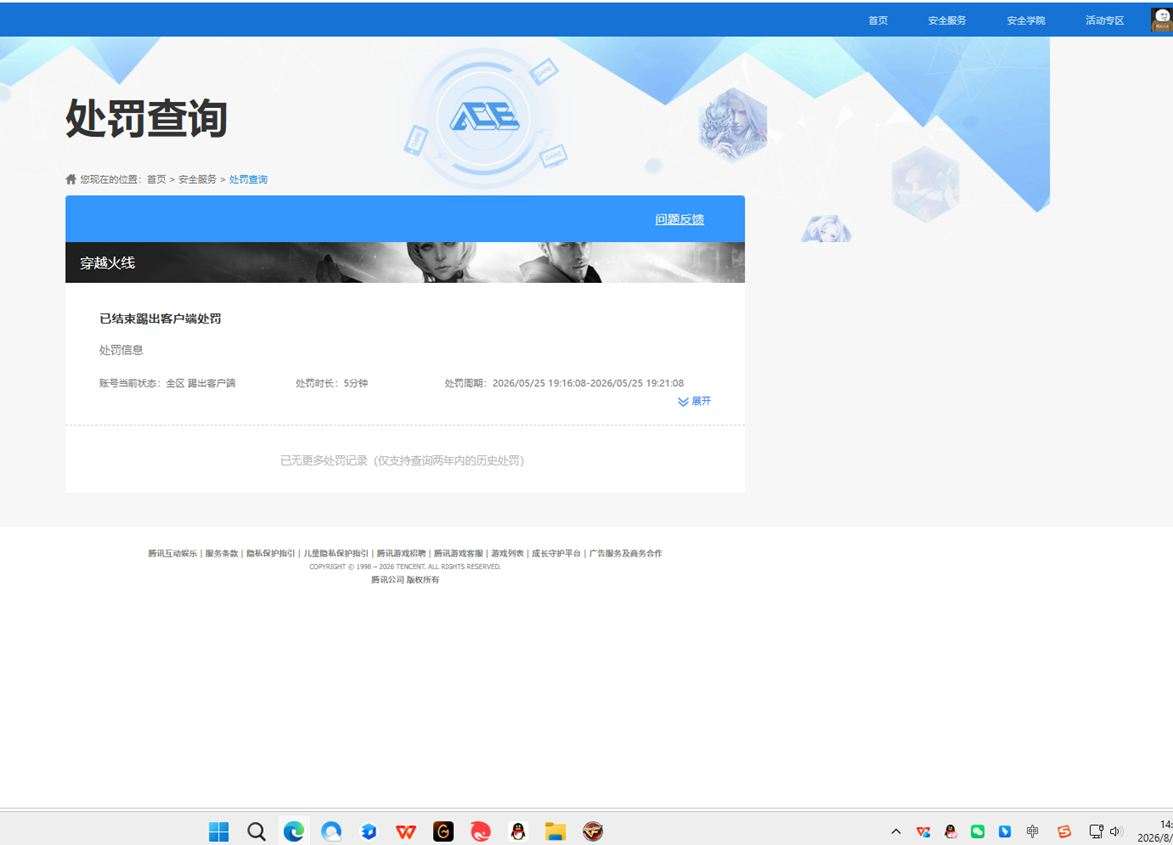Click the blue tray icon beside WeChat
The image size is (1173, 845).
pyautogui.click(x=1005, y=832)
